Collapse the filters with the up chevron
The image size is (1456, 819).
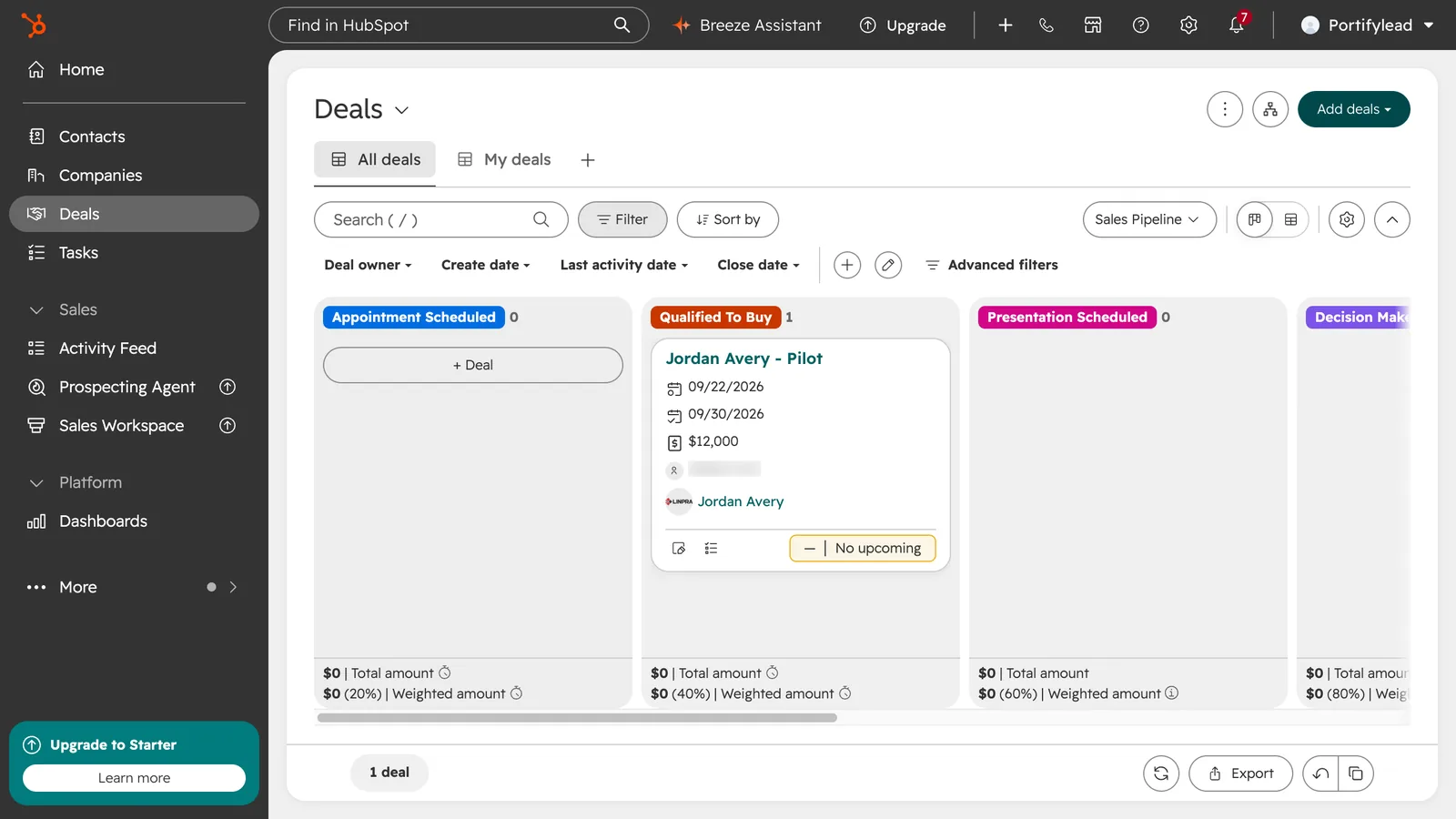click(x=1392, y=219)
